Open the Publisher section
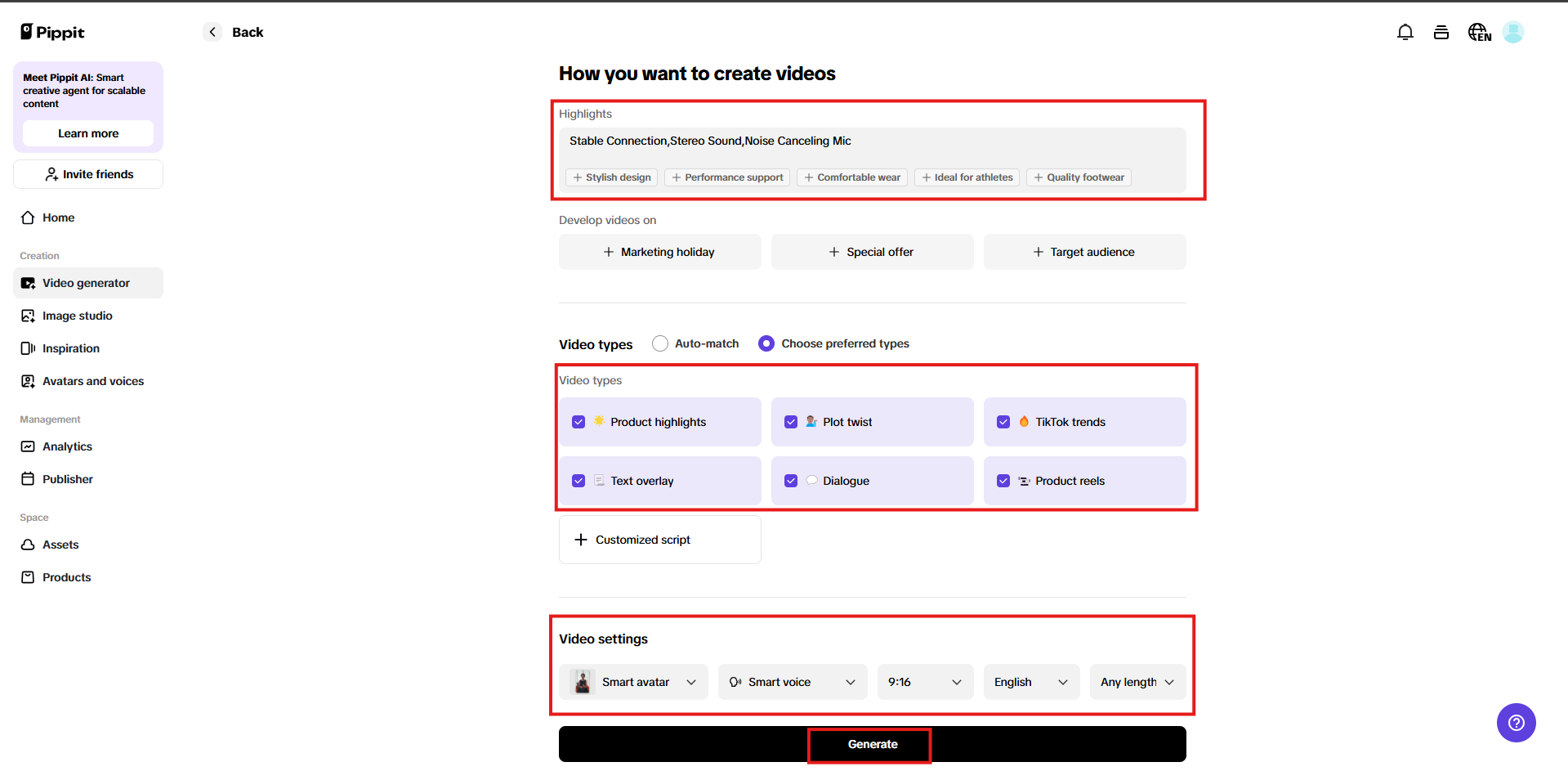 pos(67,478)
